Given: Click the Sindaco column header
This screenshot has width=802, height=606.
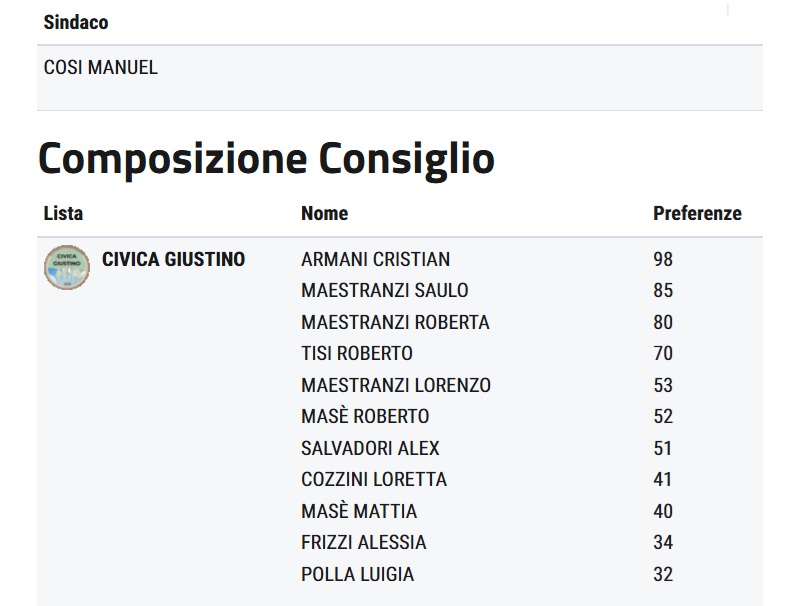Looking at the screenshot, I should [x=76, y=22].
